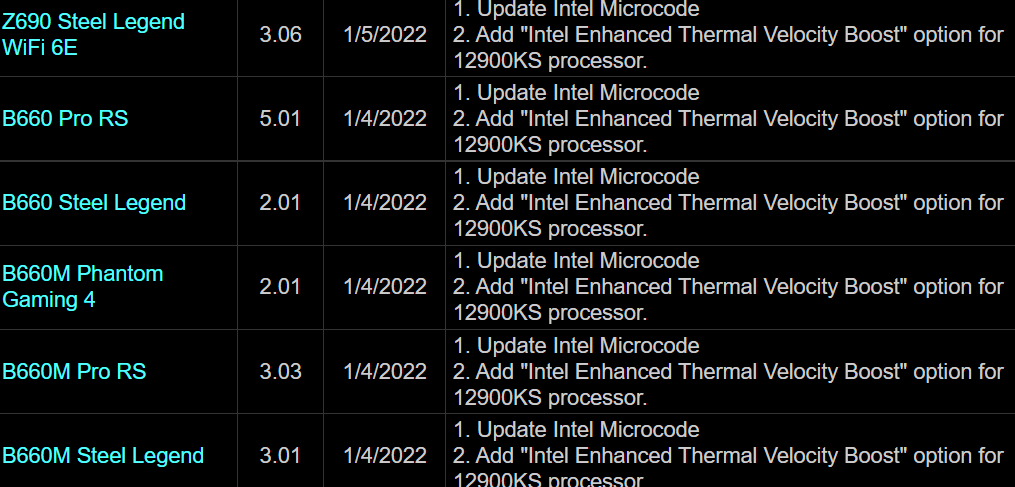Select the 5.01 version cell
The height and width of the screenshot is (487, 1015).
(x=280, y=118)
